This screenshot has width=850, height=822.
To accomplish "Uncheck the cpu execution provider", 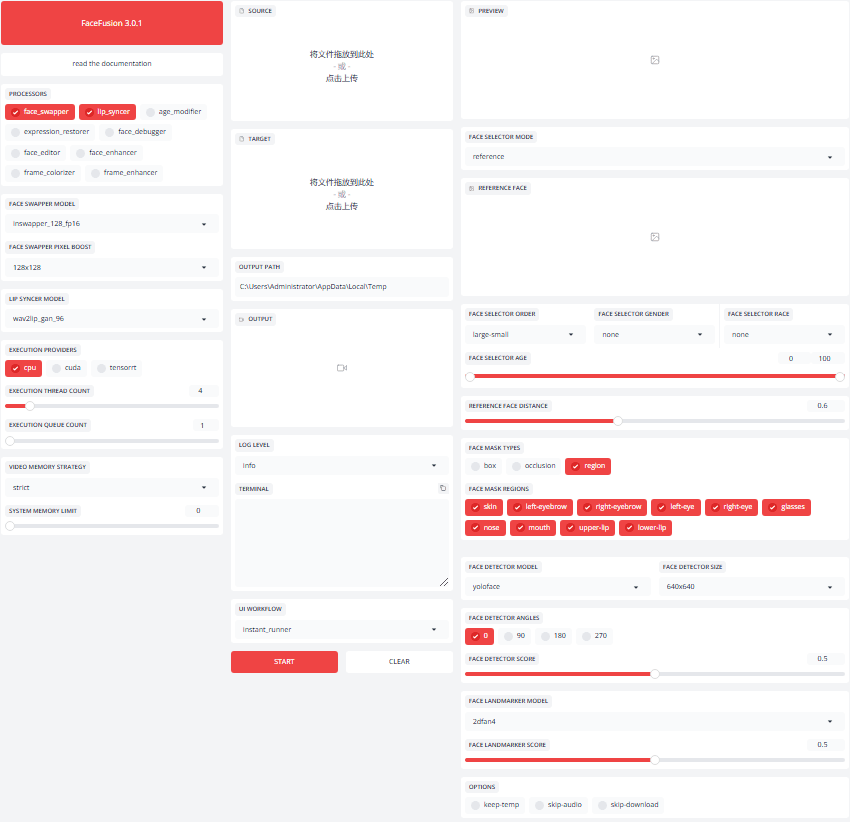I will pos(23,368).
